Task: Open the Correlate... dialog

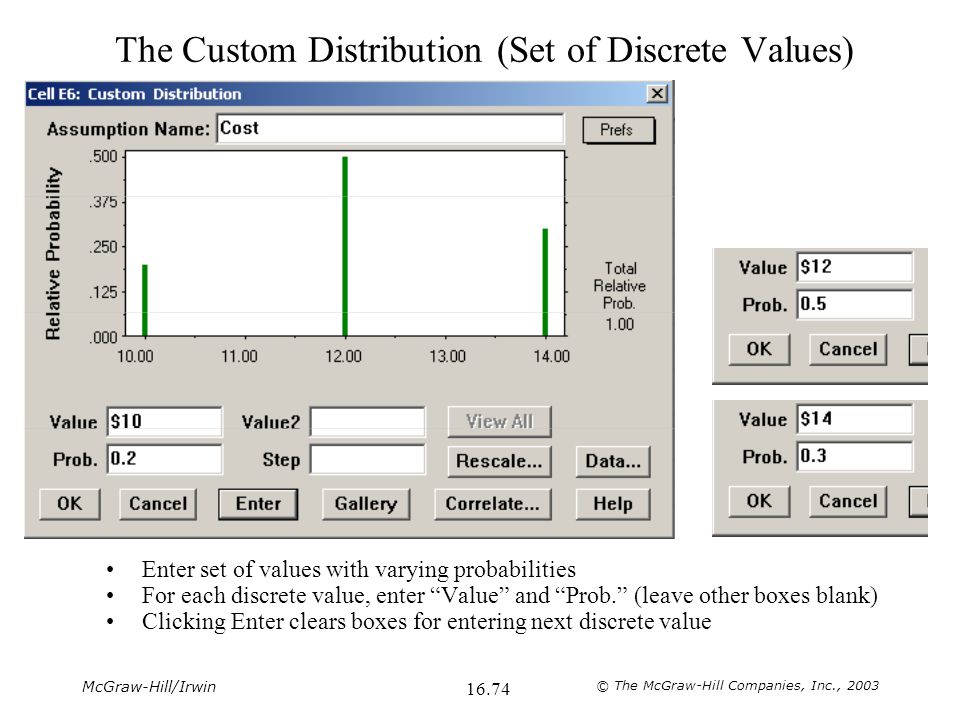Action: tap(492, 504)
